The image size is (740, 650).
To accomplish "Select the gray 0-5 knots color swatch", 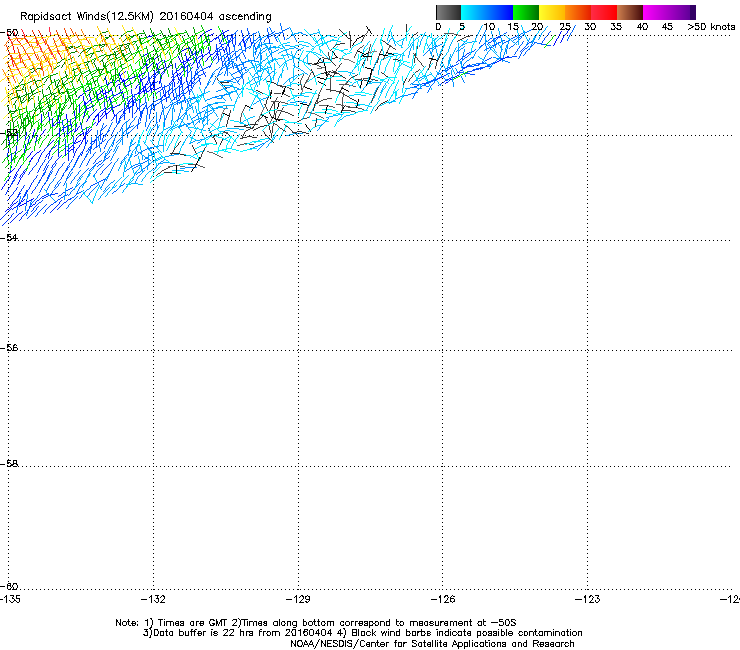I will (448, 12).
